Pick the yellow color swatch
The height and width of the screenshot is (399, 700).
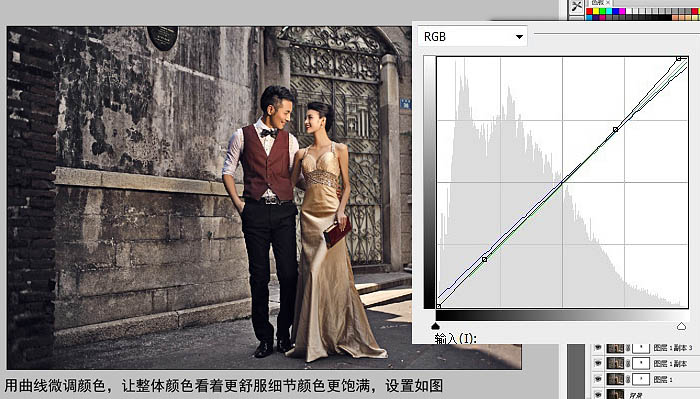click(x=596, y=11)
